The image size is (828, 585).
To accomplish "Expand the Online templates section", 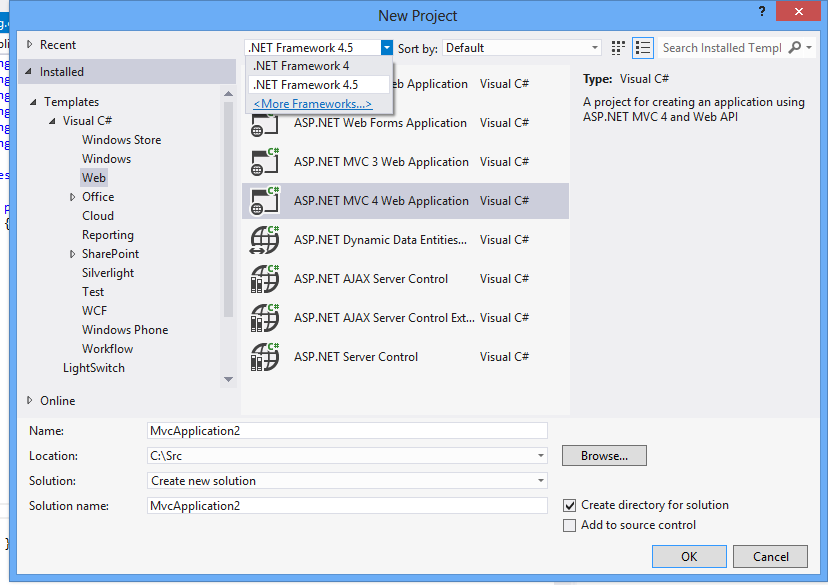I will pos(30,400).
